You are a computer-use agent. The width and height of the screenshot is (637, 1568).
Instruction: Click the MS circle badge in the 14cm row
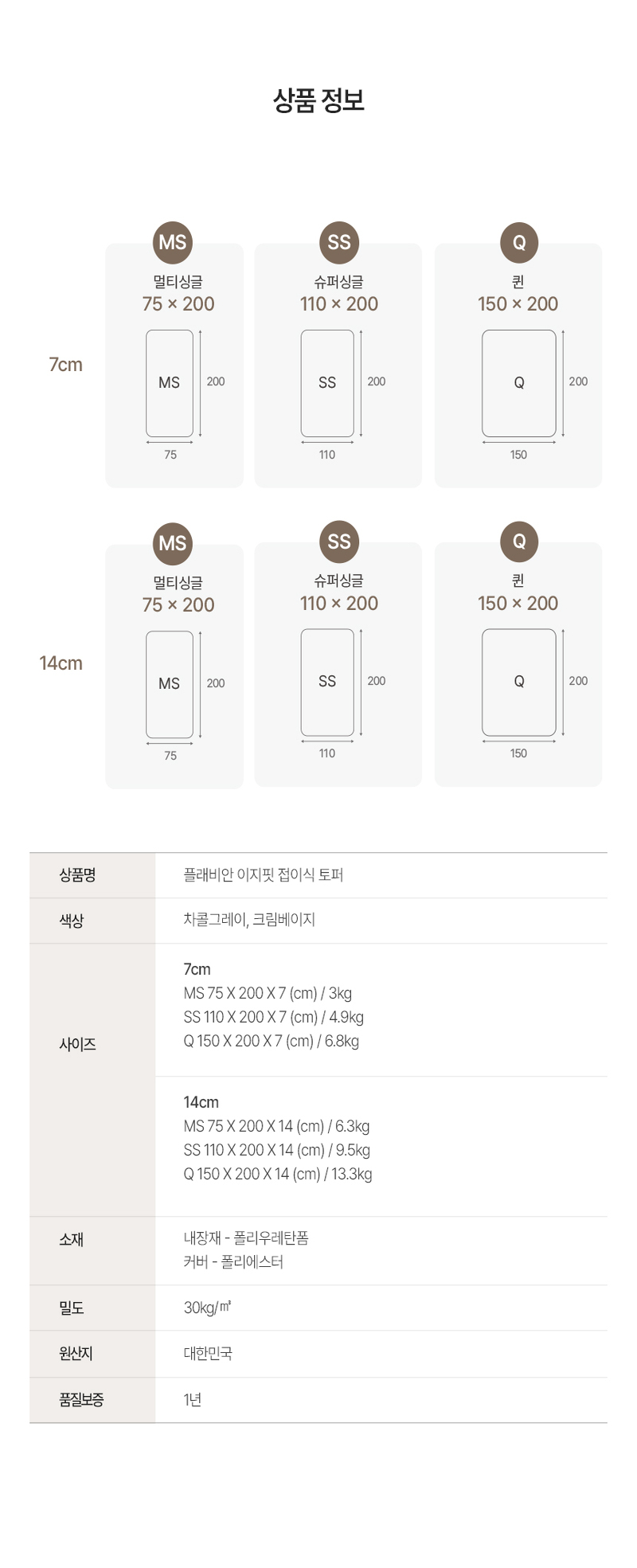point(173,543)
